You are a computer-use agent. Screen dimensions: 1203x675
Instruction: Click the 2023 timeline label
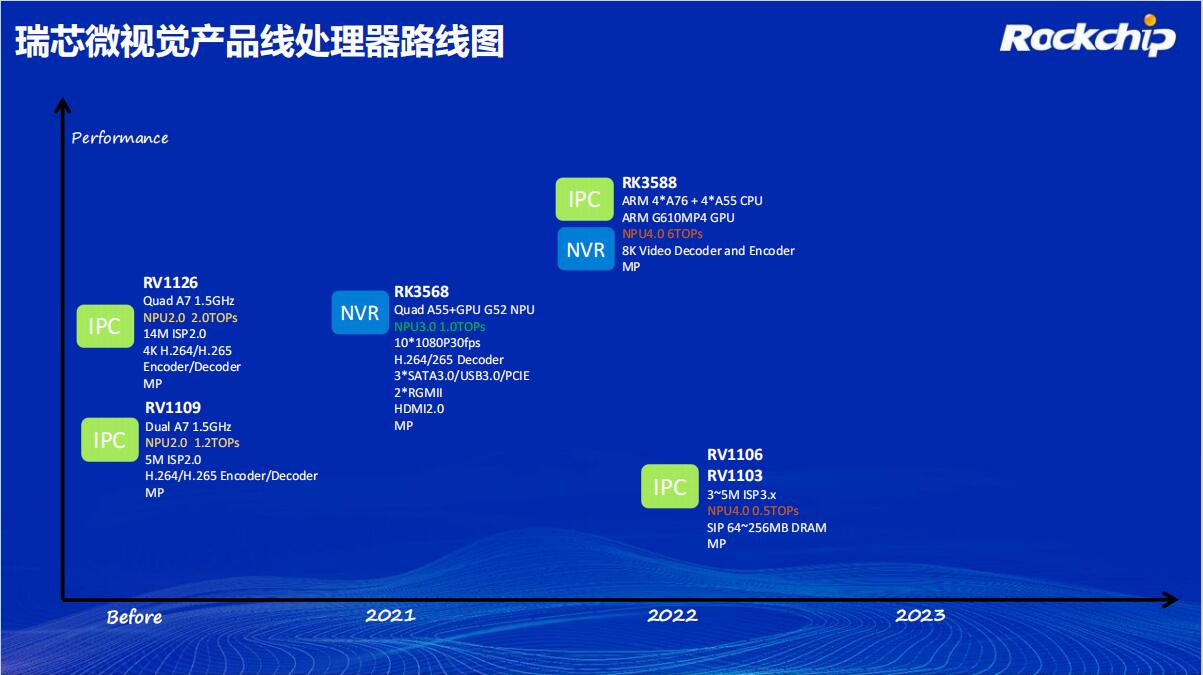tap(920, 615)
